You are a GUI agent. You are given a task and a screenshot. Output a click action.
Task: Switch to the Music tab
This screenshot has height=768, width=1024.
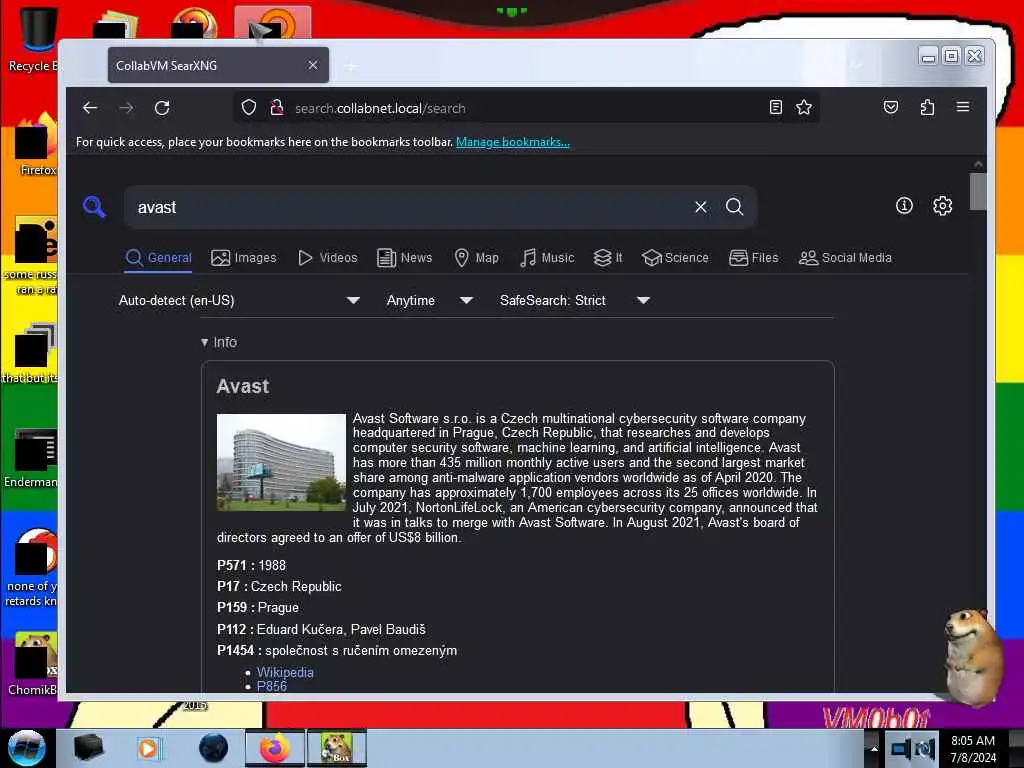point(547,258)
